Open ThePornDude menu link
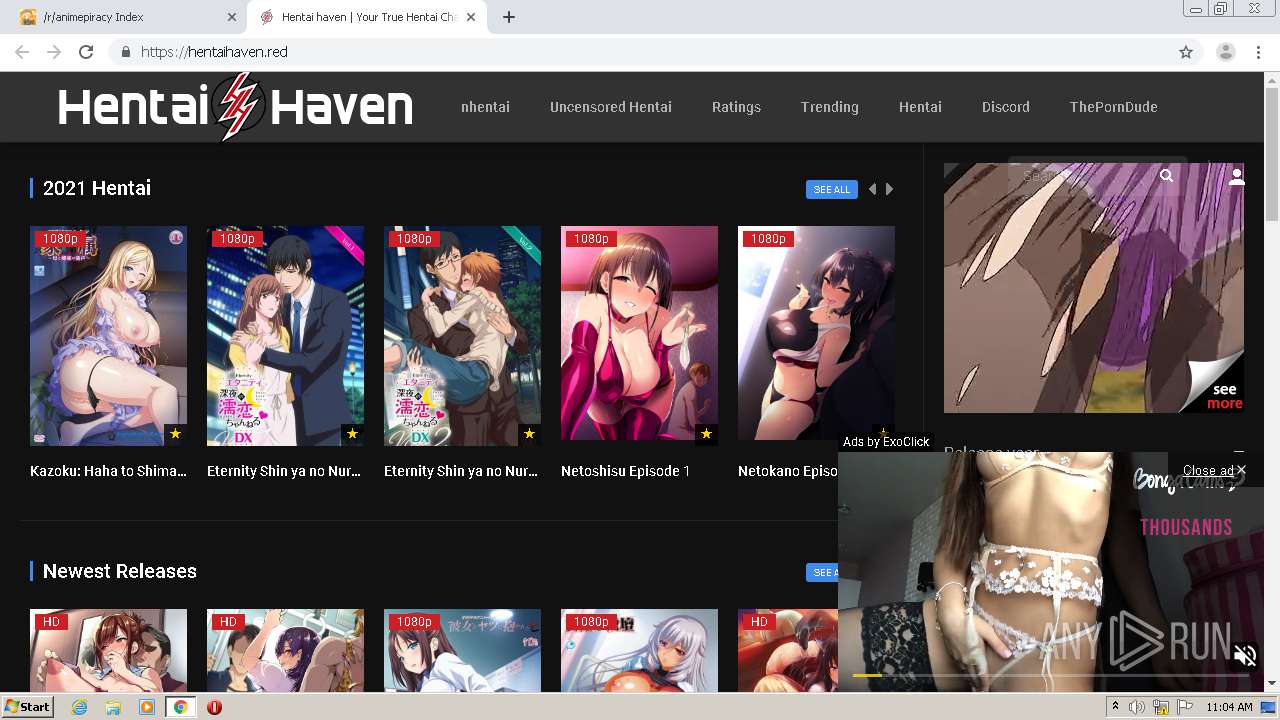The width and height of the screenshot is (1280, 720). pos(1113,107)
